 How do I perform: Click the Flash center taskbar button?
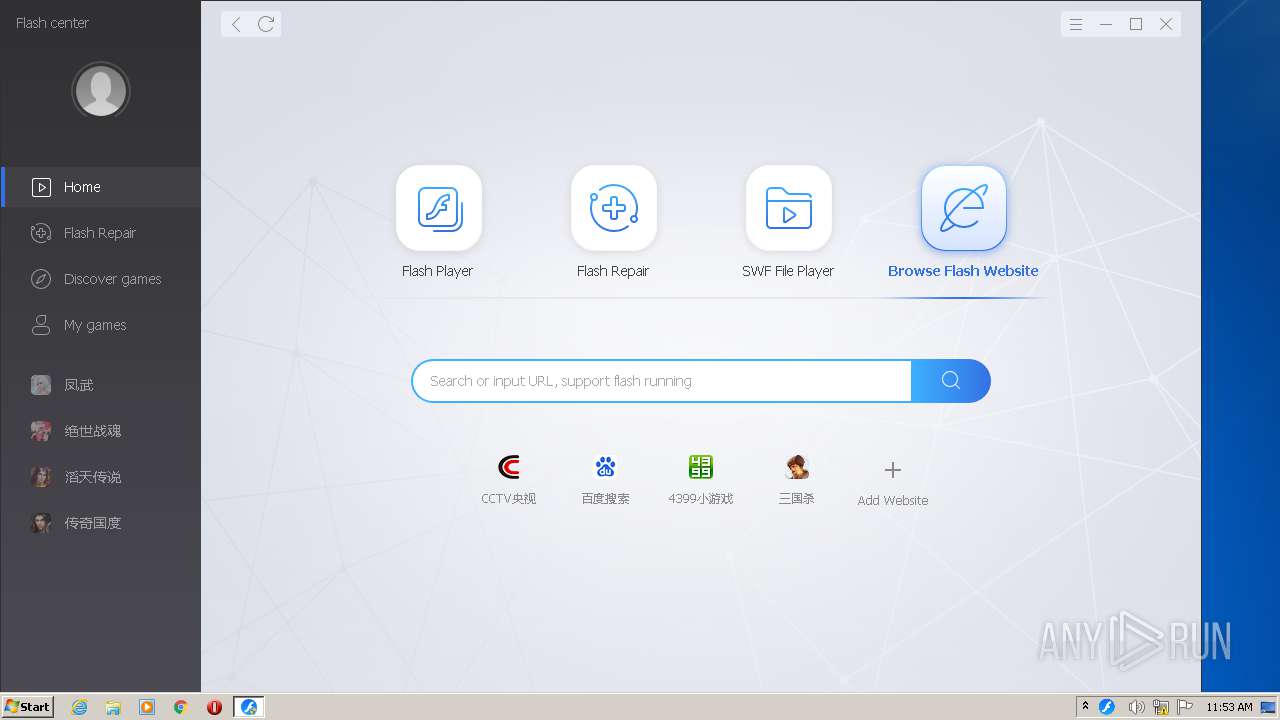click(249, 707)
